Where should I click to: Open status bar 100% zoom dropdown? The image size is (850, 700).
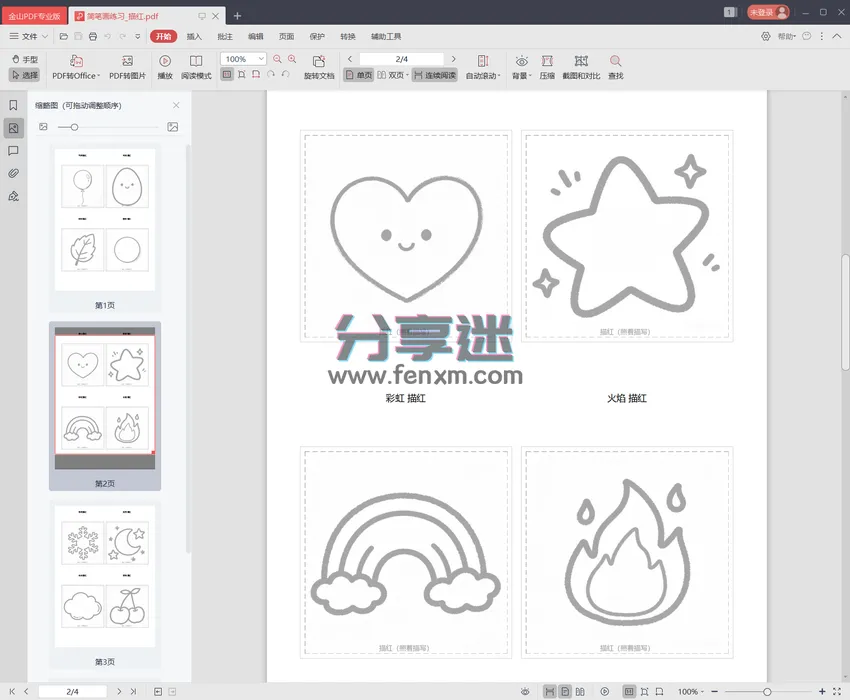[691, 691]
